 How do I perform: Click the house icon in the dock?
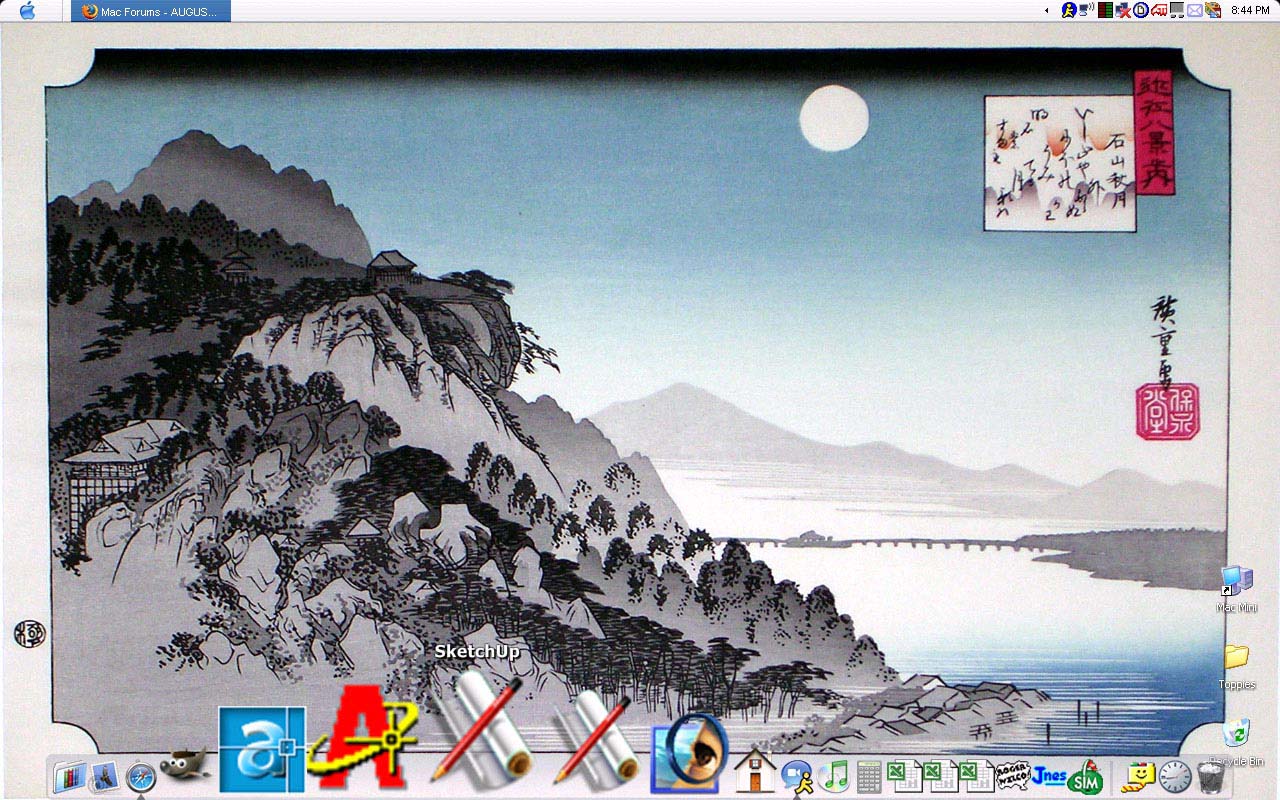point(755,771)
